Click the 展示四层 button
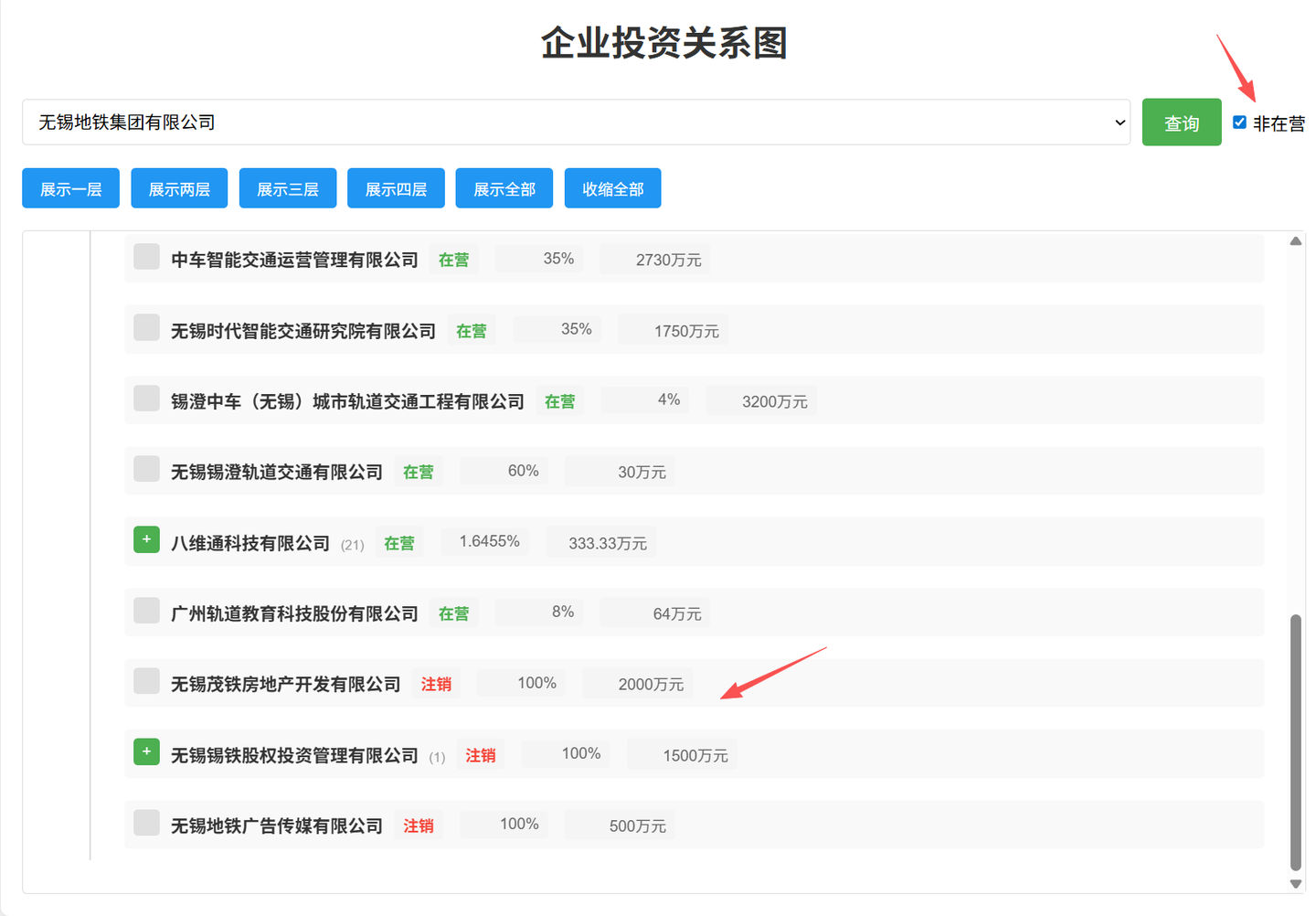This screenshot has height=916, width=1316. pyautogui.click(x=396, y=188)
